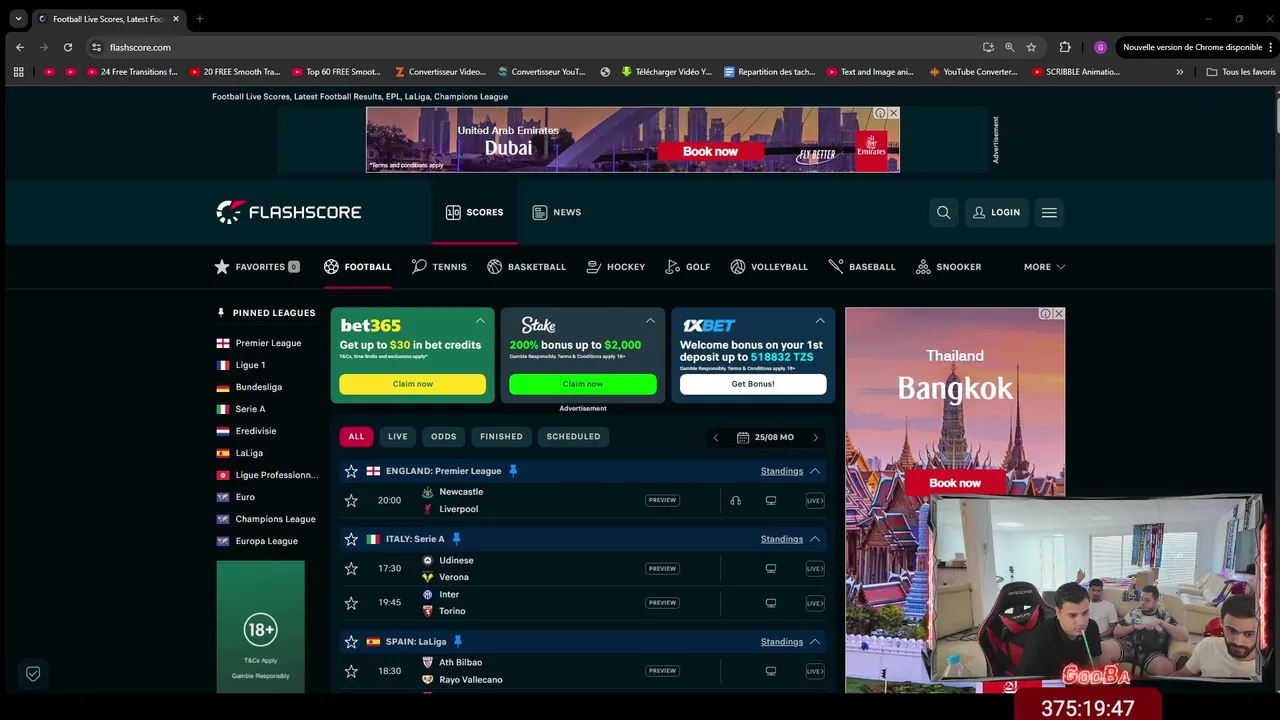Unpin Premier League via blue pin icon
The width and height of the screenshot is (1280, 720).
point(513,471)
